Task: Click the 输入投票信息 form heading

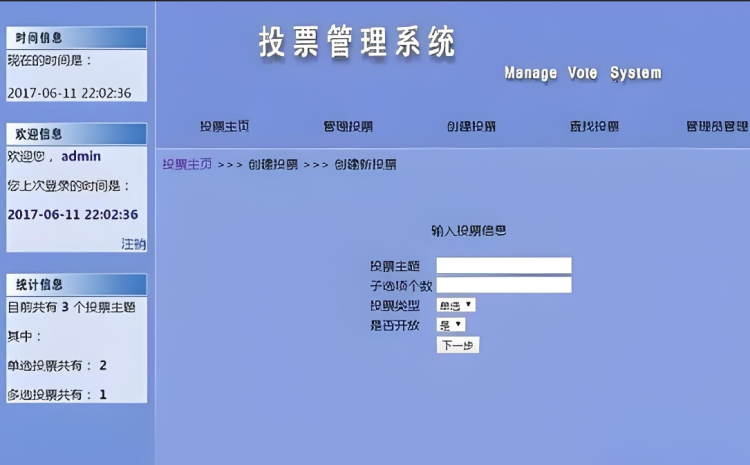Action: 469,231
